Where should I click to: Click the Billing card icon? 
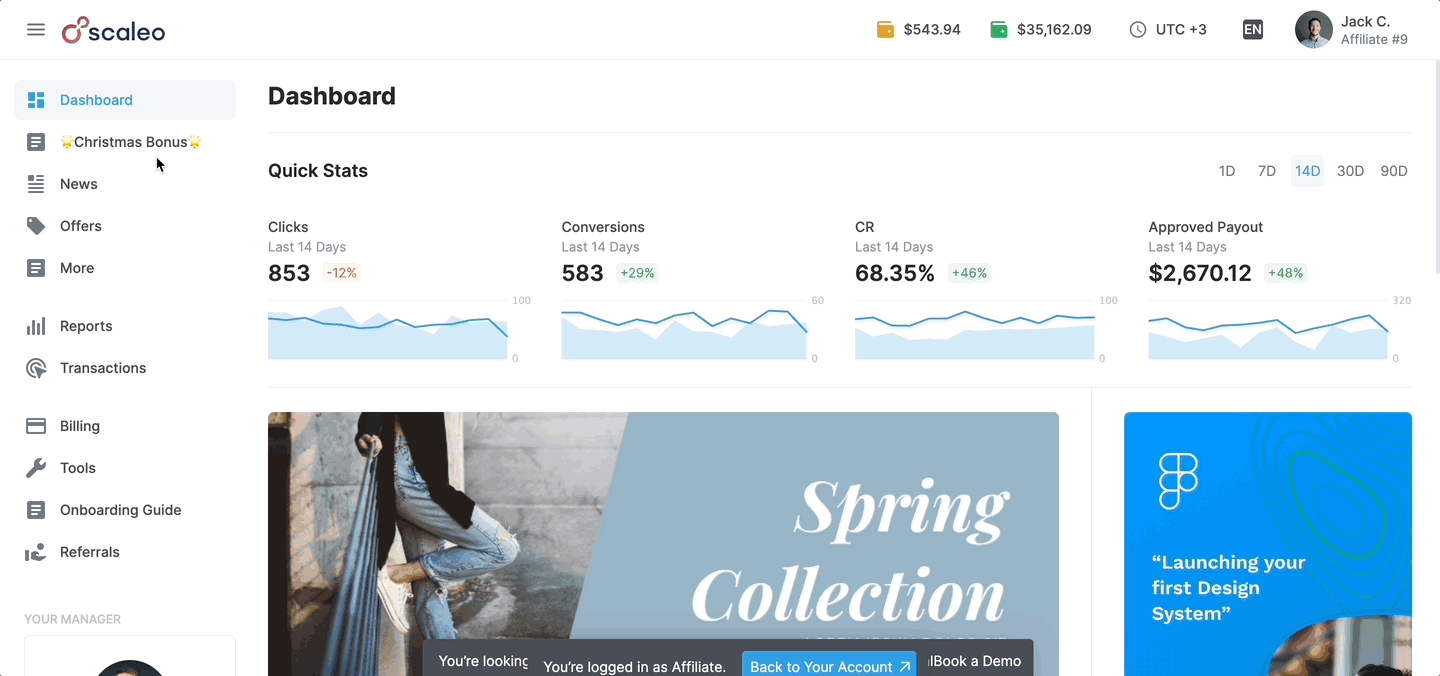pyautogui.click(x=36, y=426)
